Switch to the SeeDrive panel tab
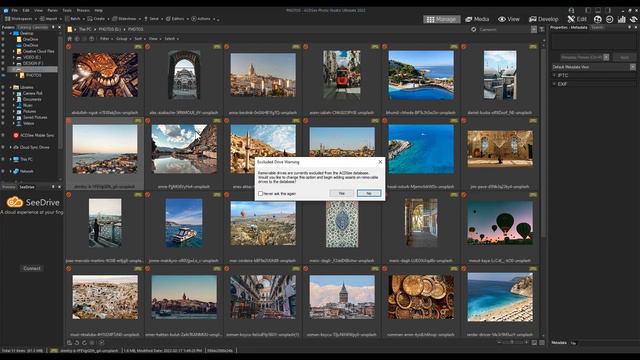The image size is (640, 360). [27, 187]
